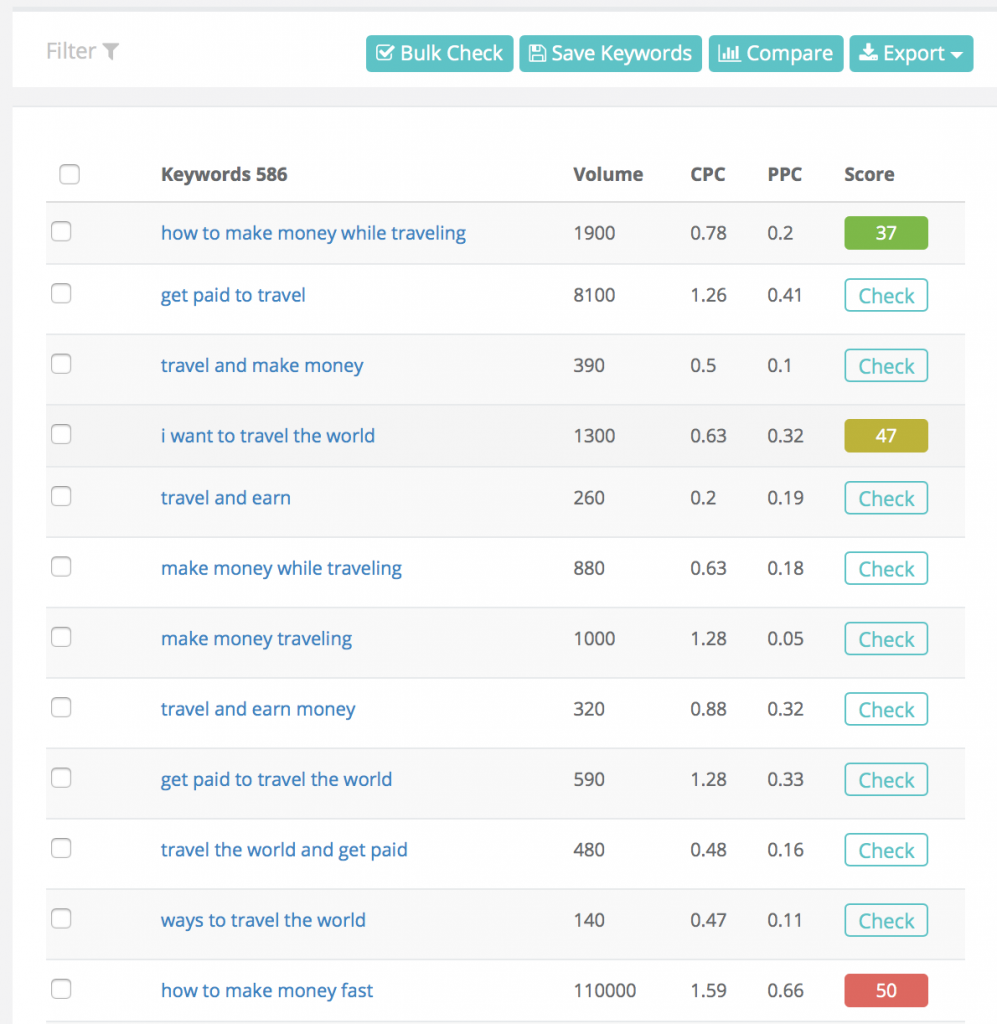This screenshot has width=997, height=1024.
Task: Click the green score badge 37
Action: pyautogui.click(x=885, y=232)
